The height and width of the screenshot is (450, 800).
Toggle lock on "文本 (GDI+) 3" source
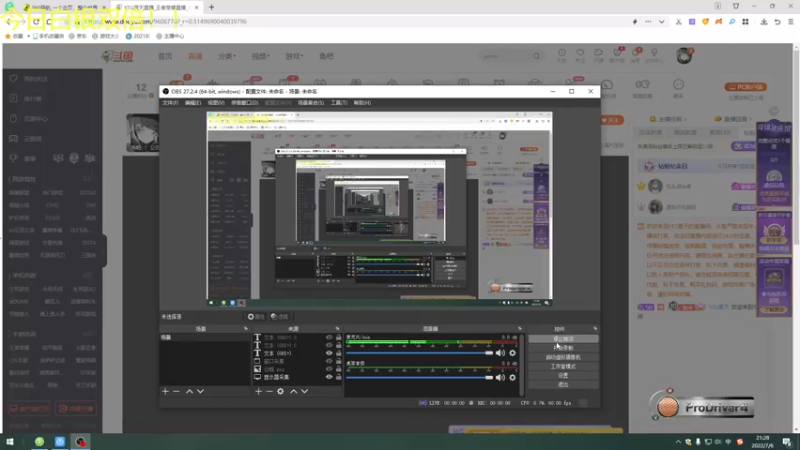338,337
